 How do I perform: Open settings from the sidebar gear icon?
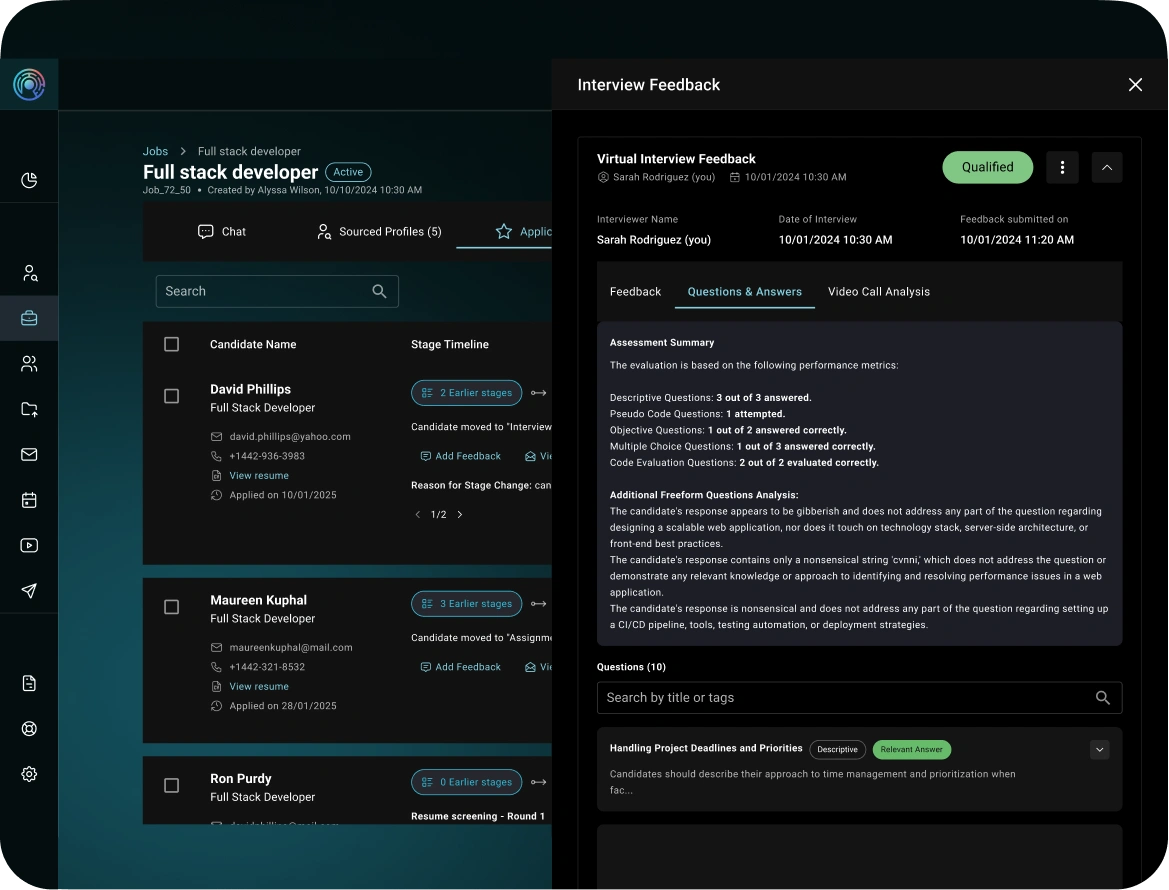tap(29, 774)
